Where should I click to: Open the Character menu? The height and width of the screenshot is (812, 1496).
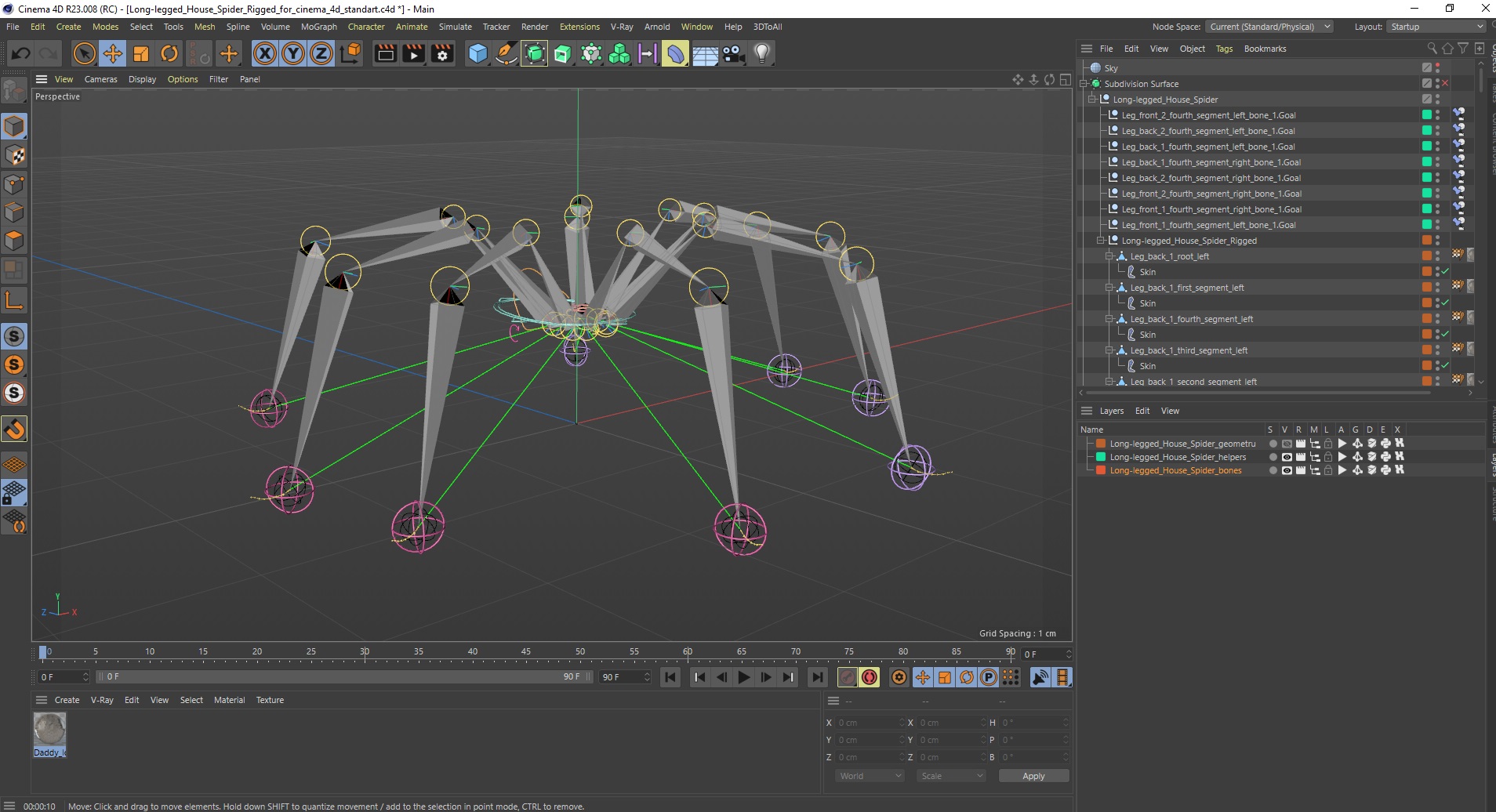coord(366,27)
